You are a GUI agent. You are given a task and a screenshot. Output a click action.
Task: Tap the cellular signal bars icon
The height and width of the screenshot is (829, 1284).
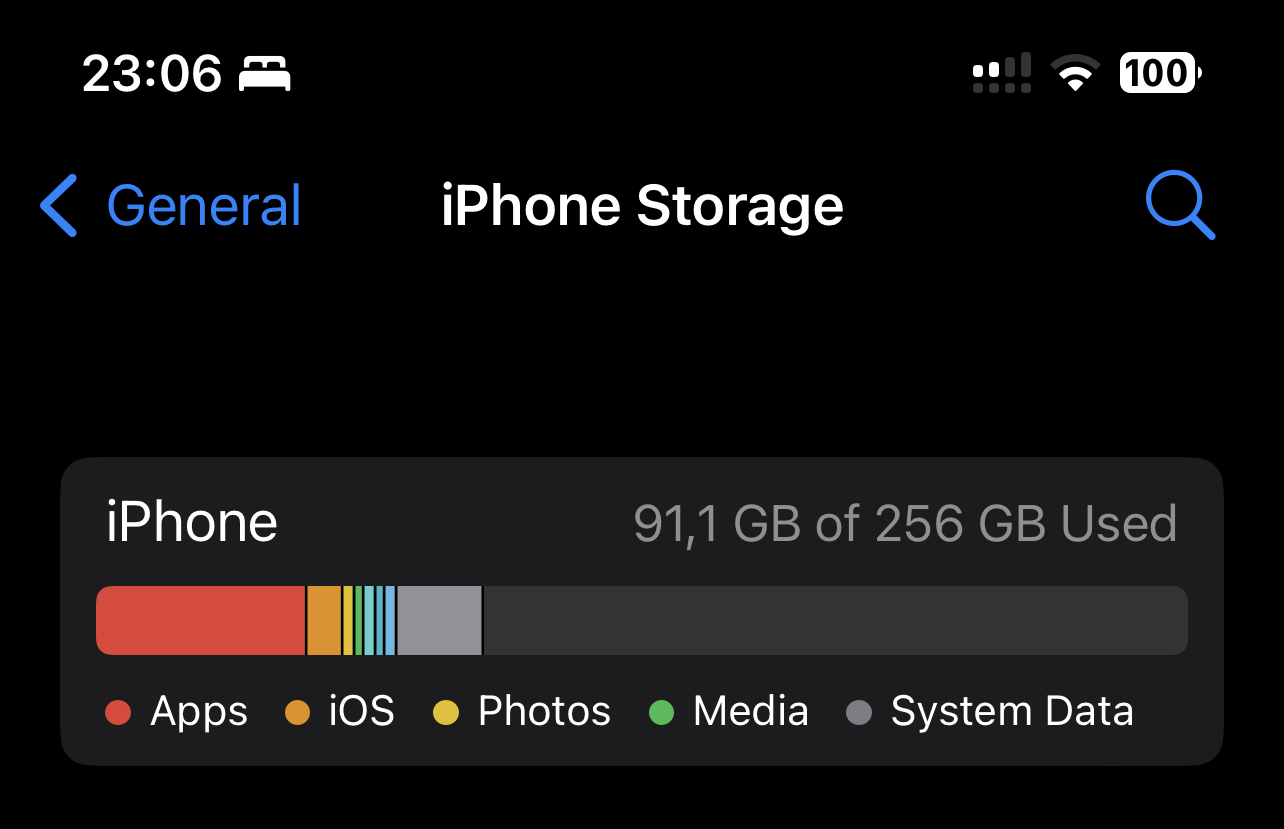1001,74
